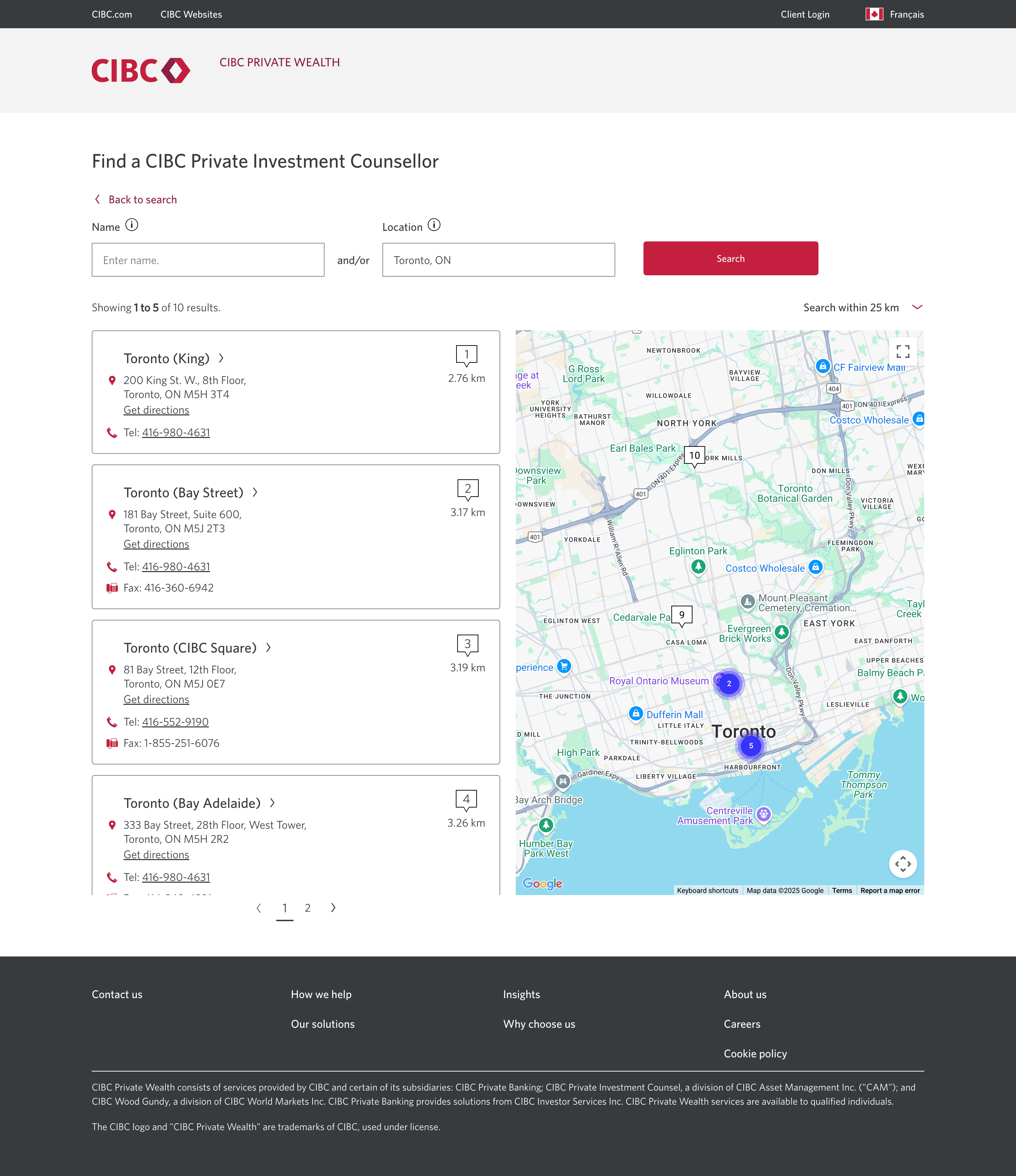Click the CF Fairview Mall map pin
This screenshot has height=1176, width=1016.
point(823,366)
